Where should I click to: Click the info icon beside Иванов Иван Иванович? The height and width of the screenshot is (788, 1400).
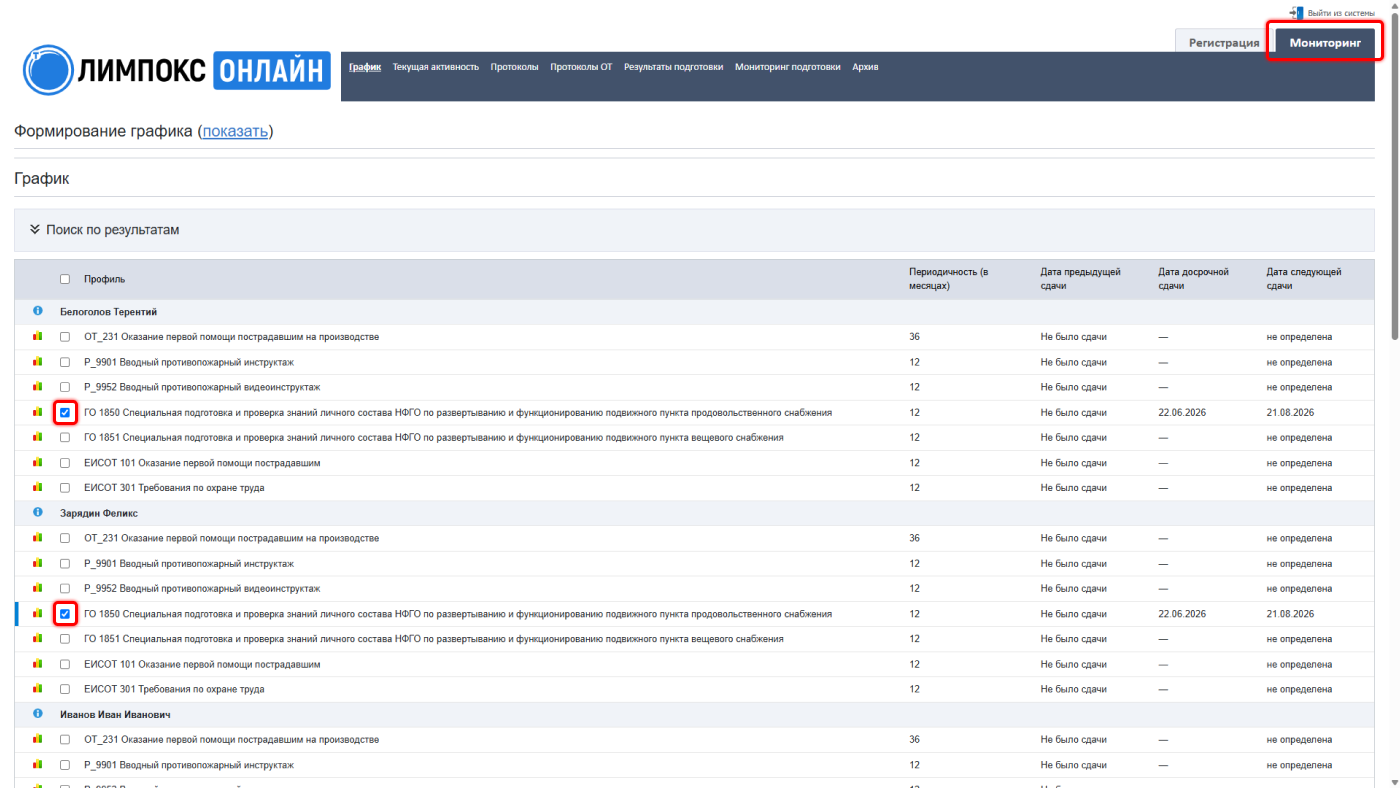point(38,714)
